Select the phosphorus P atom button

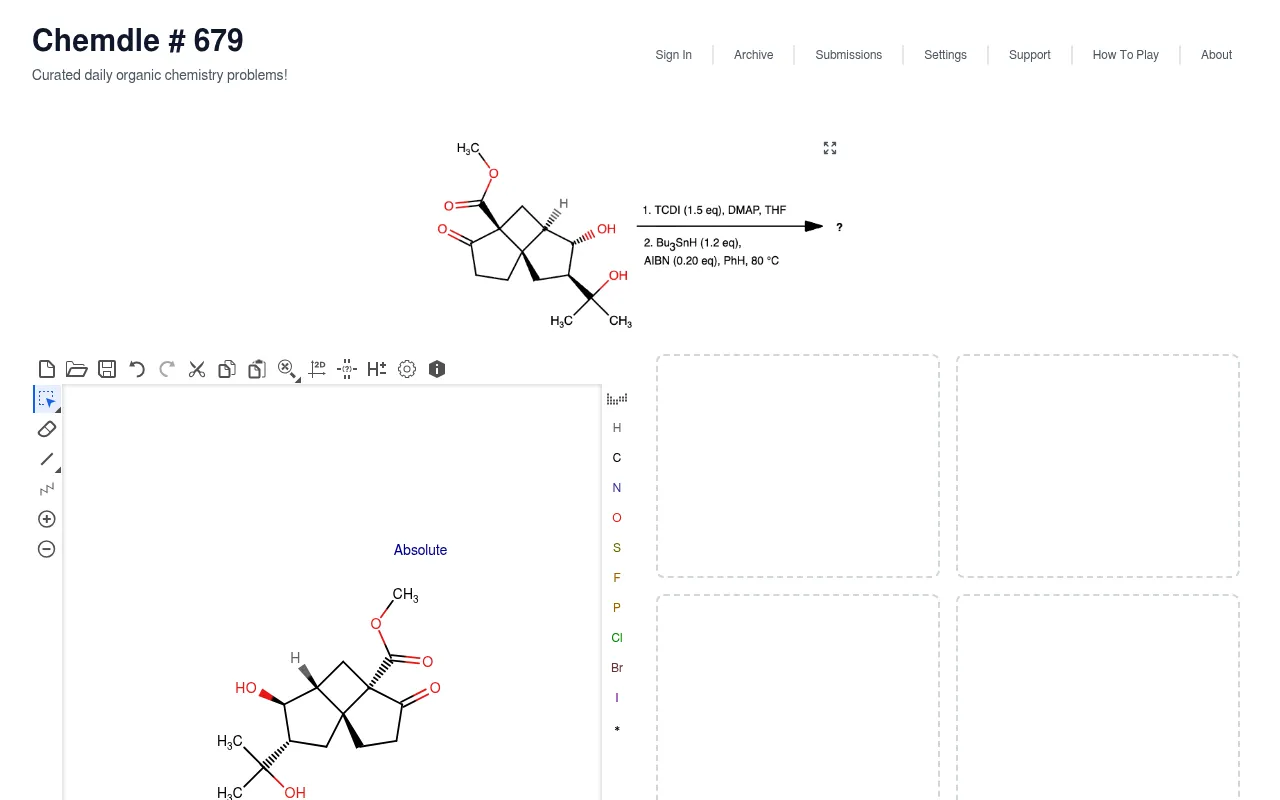(x=617, y=608)
